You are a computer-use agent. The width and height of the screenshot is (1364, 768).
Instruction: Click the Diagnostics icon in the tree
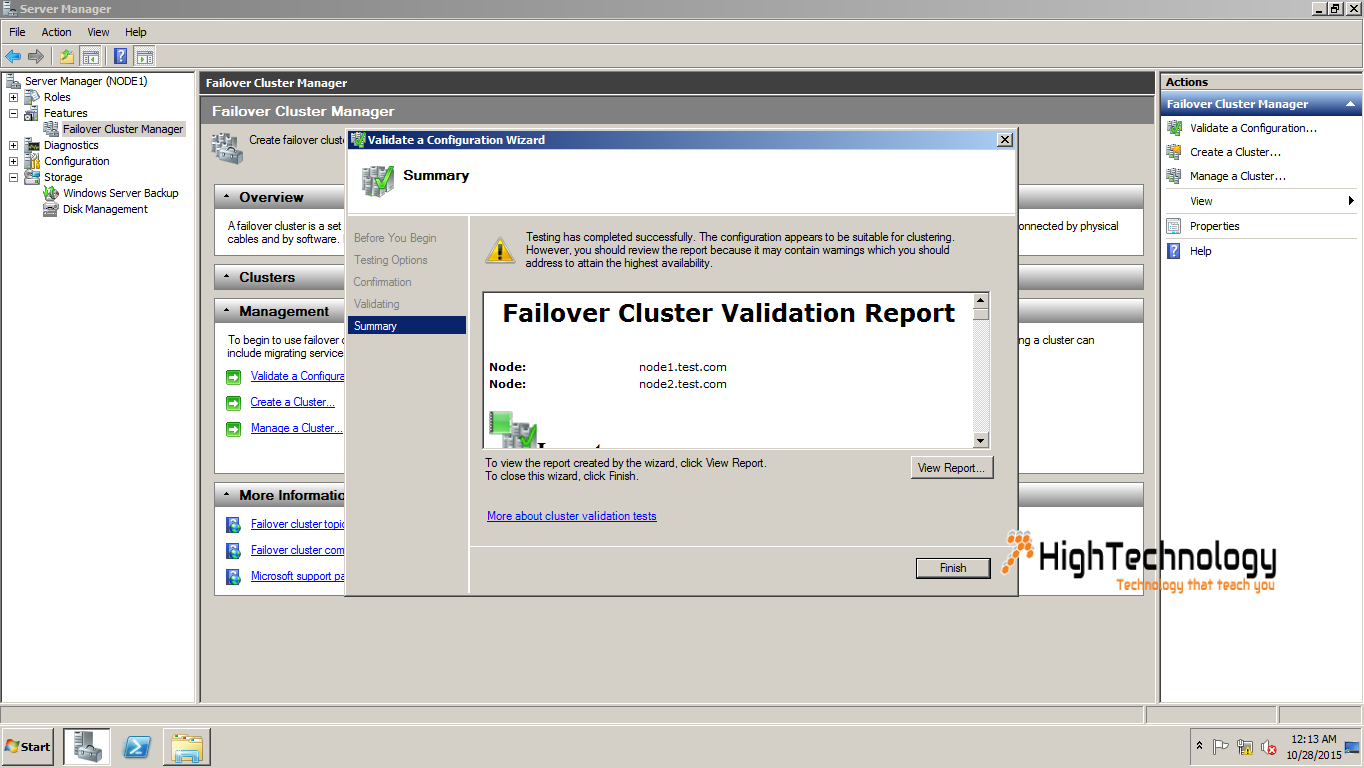pyautogui.click(x=33, y=145)
